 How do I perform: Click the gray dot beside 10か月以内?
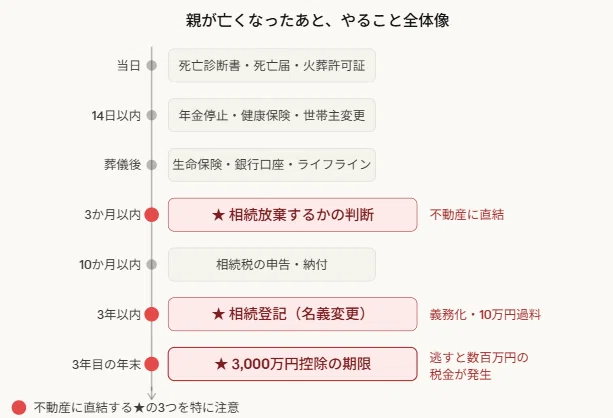(152, 265)
